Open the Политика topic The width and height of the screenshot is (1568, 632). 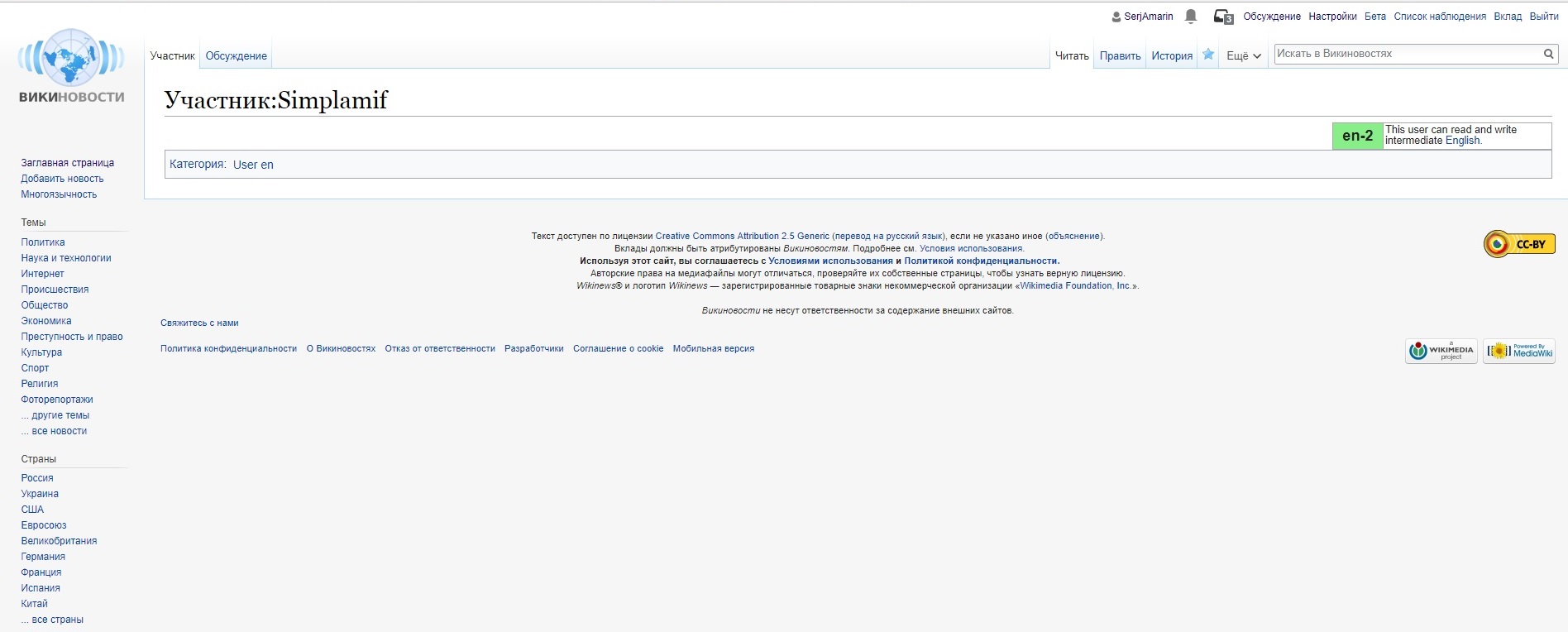[x=43, y=242]
